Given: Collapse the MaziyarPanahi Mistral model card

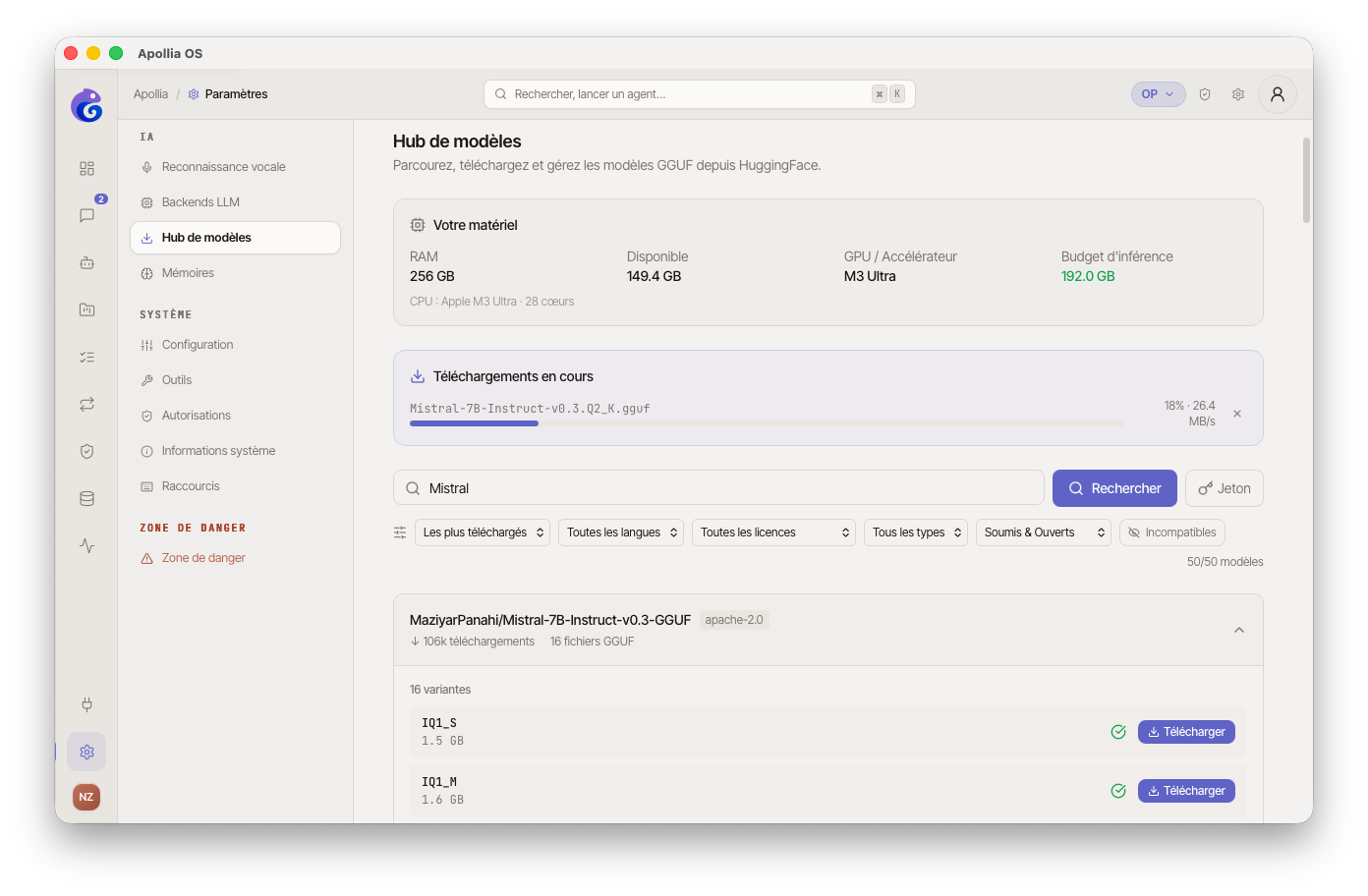Looking at the screenshot, I should [x=1239, y=630].
